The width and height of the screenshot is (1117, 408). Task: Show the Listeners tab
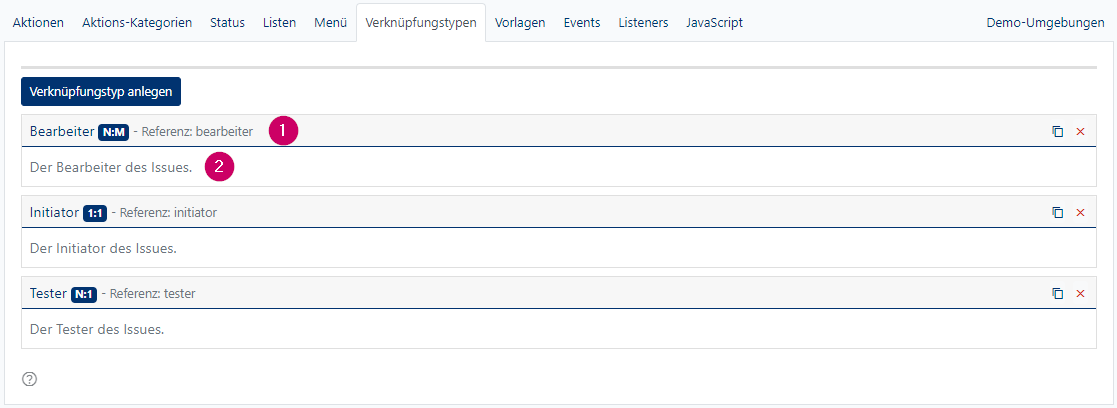[643, 22]
